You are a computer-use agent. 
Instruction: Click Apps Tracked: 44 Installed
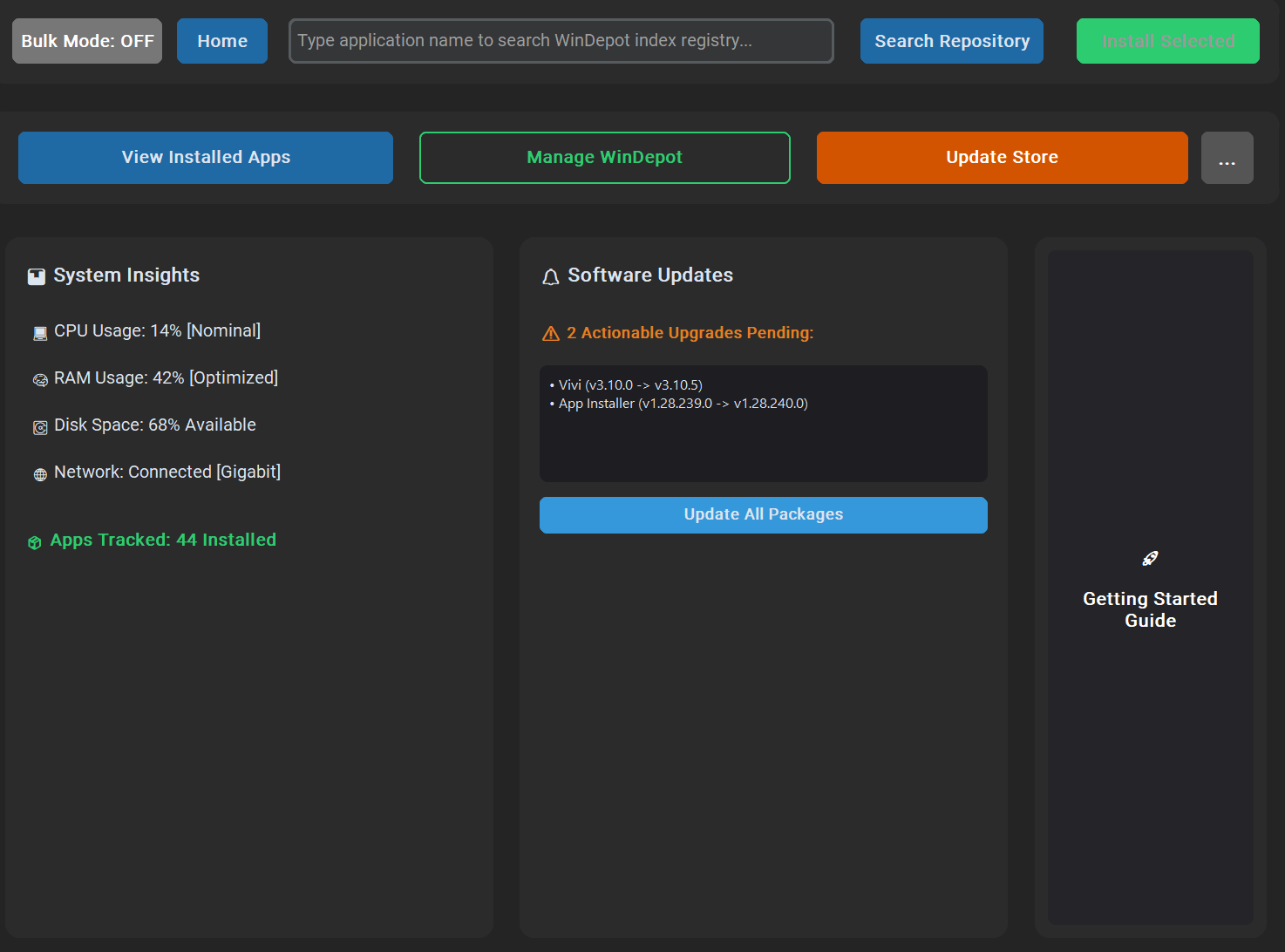(163, 540)
